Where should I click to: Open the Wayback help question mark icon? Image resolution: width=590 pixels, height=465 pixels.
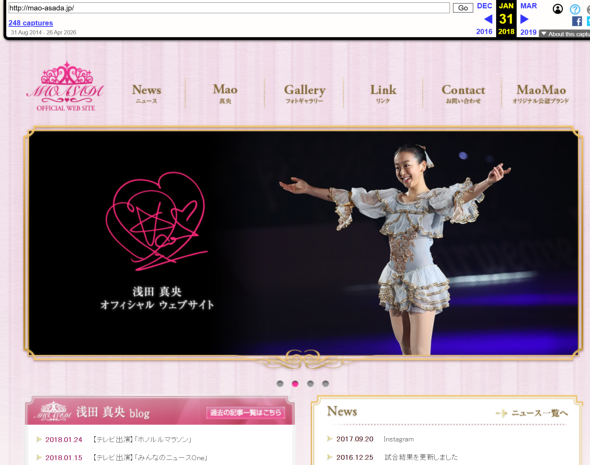click(575, 9)
